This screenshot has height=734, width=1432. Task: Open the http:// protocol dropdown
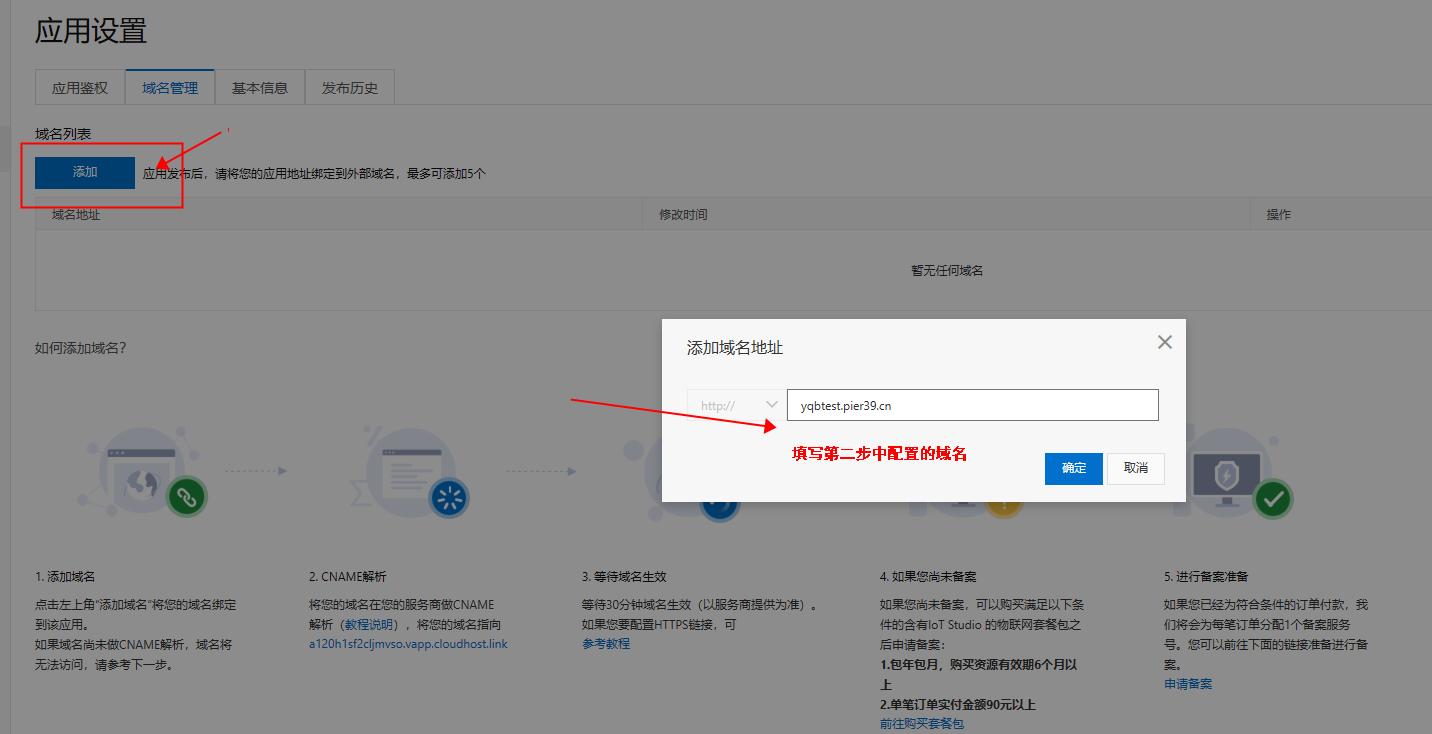[735, 404]
